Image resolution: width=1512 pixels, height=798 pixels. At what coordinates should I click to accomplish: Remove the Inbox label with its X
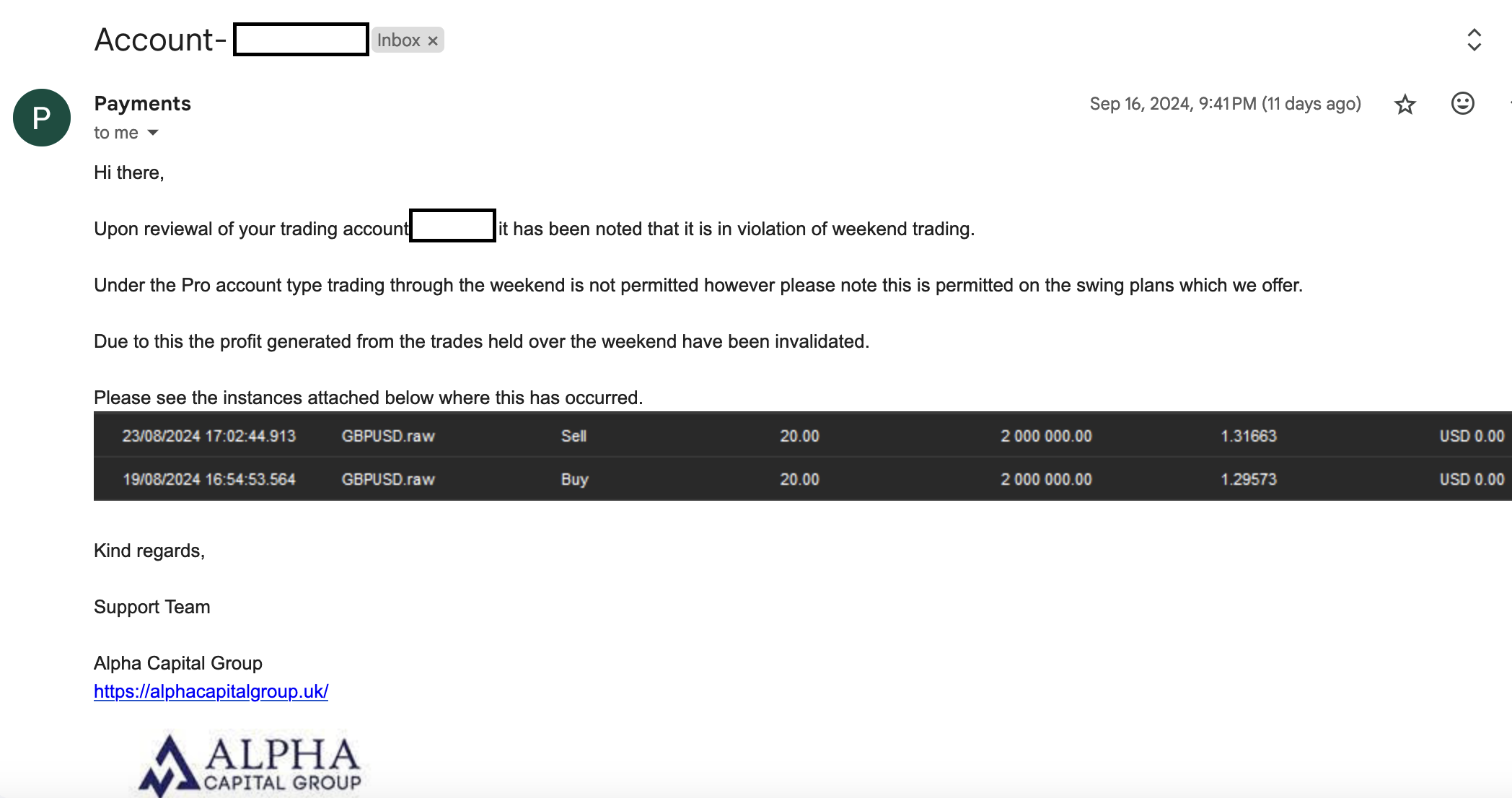[x=433, y=41]
